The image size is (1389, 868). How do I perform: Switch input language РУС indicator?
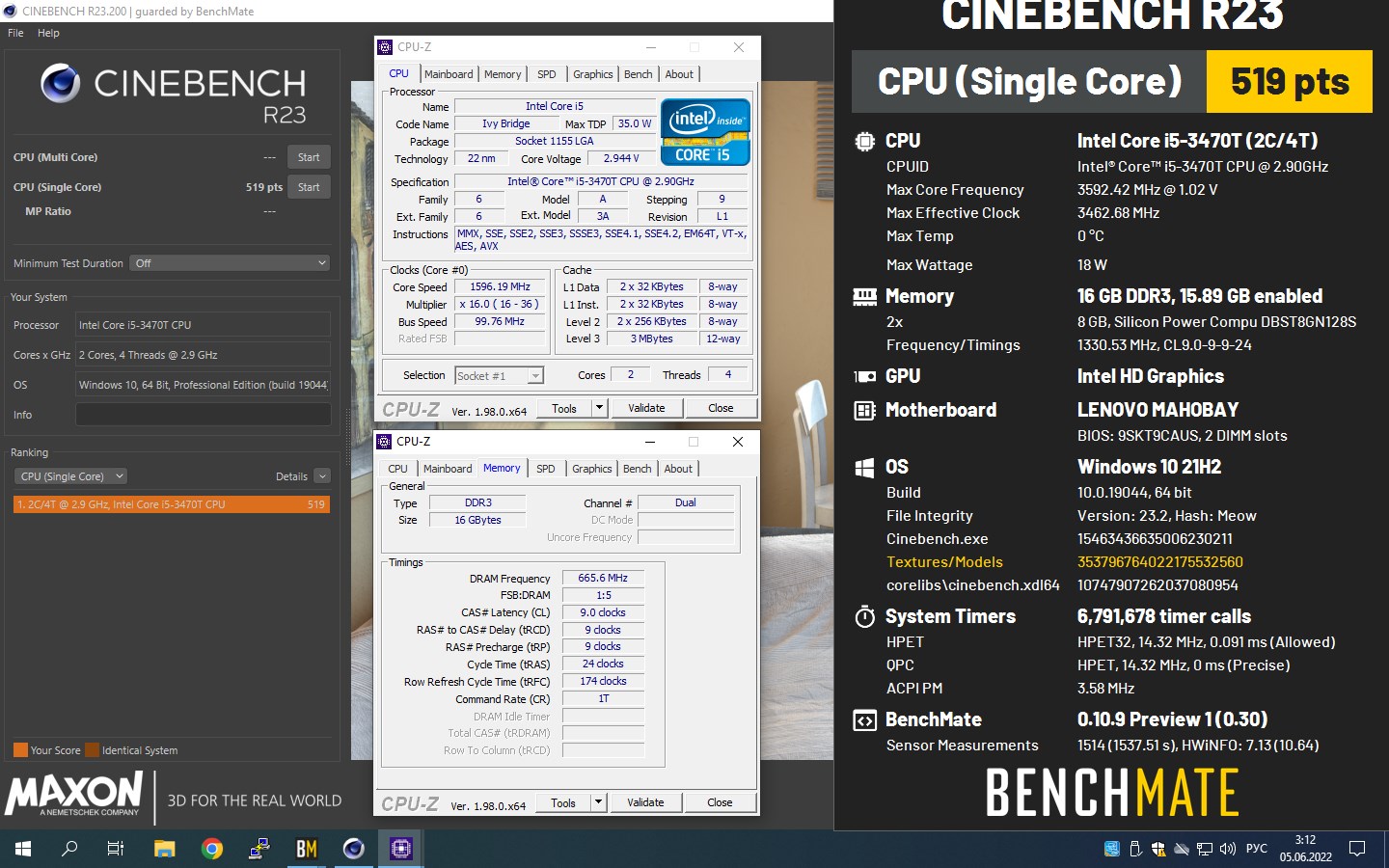[x=1257, y=849]
